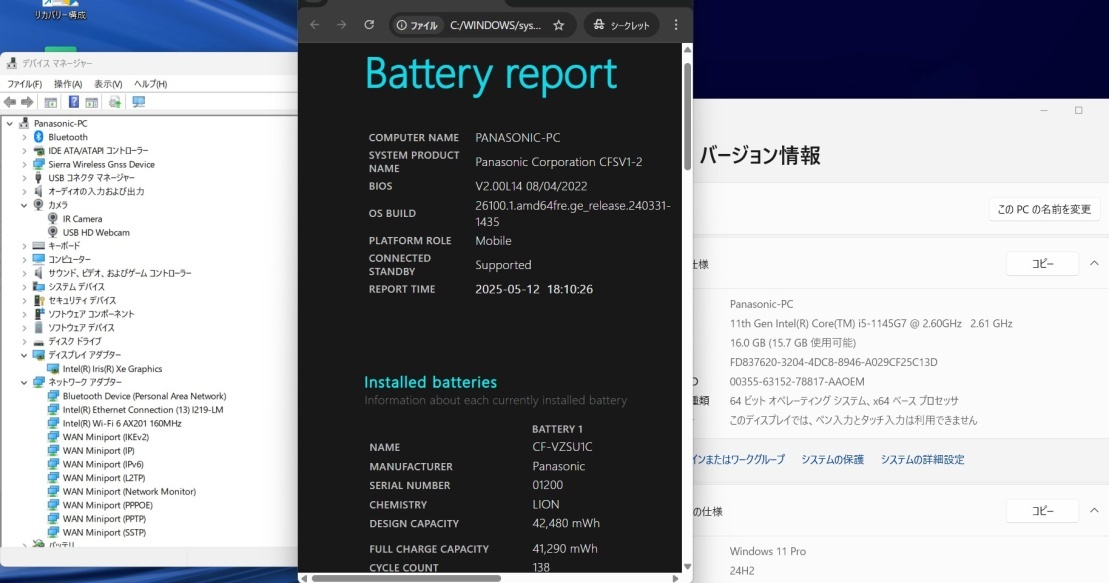Open システムの詳細設定 link
Screen dimensions: 1109x583
click(922, 459)
